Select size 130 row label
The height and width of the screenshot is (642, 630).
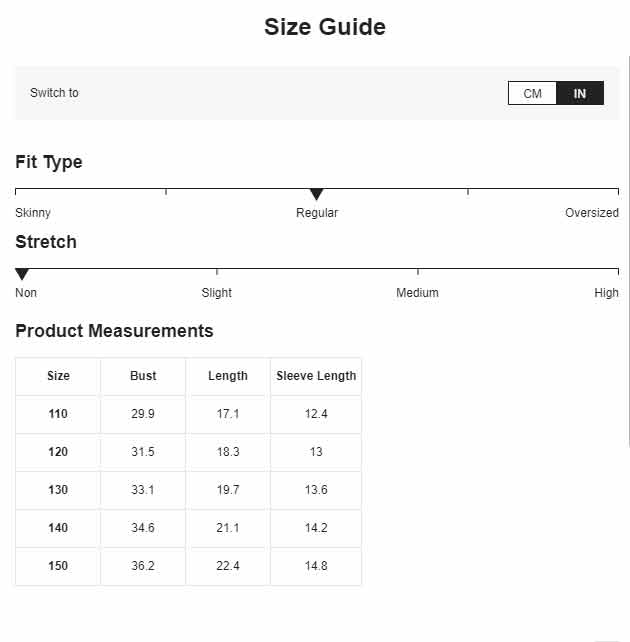click(58, 490)
